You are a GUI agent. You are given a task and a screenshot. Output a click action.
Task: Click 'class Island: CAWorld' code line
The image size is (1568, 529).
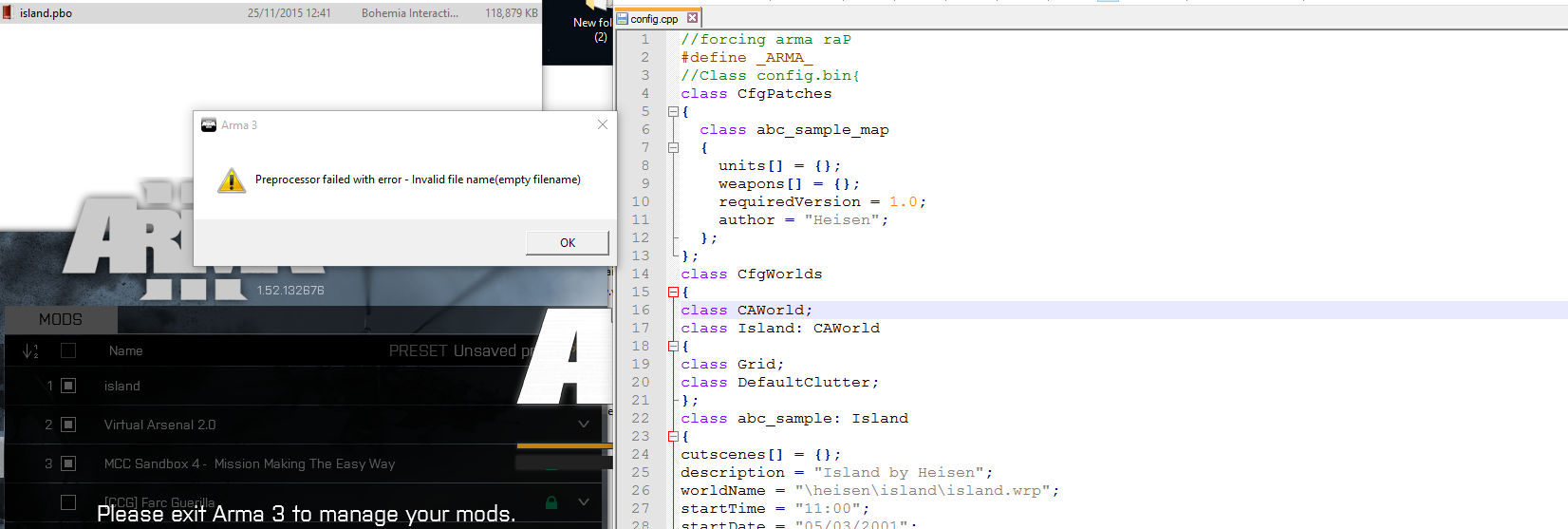point(780,328)
